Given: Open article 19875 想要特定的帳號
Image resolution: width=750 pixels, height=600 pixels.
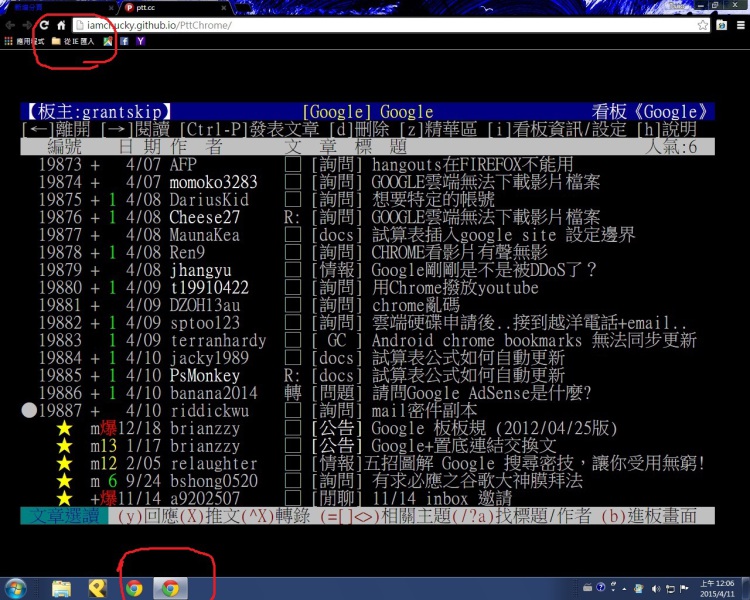Looking at the screenshot, I should tap(367, 200).
